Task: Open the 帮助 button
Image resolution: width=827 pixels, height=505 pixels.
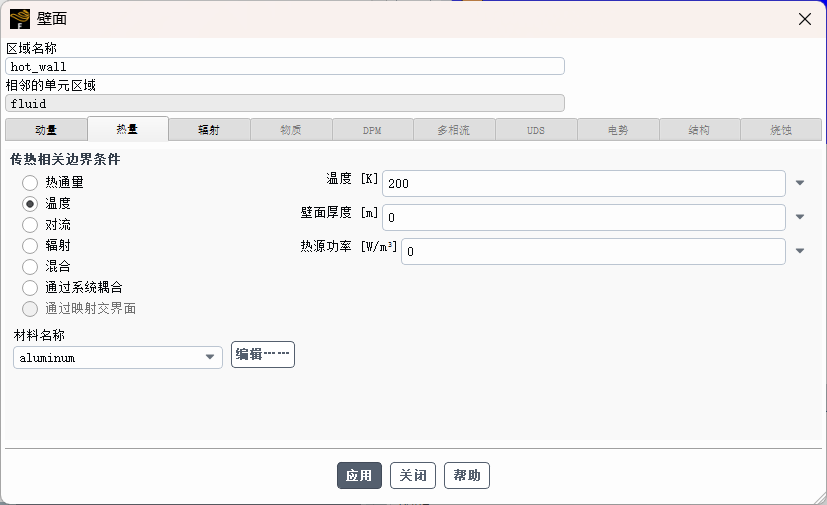Action: pyautogui.click(x=467, y=476)
